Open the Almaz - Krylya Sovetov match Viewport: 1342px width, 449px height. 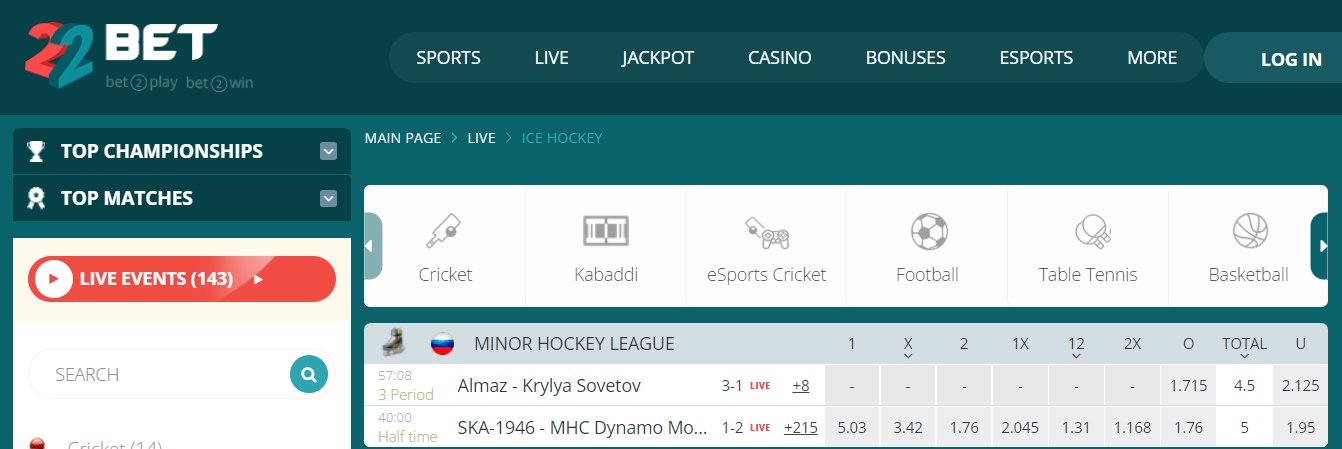click(x=549, y=386)
